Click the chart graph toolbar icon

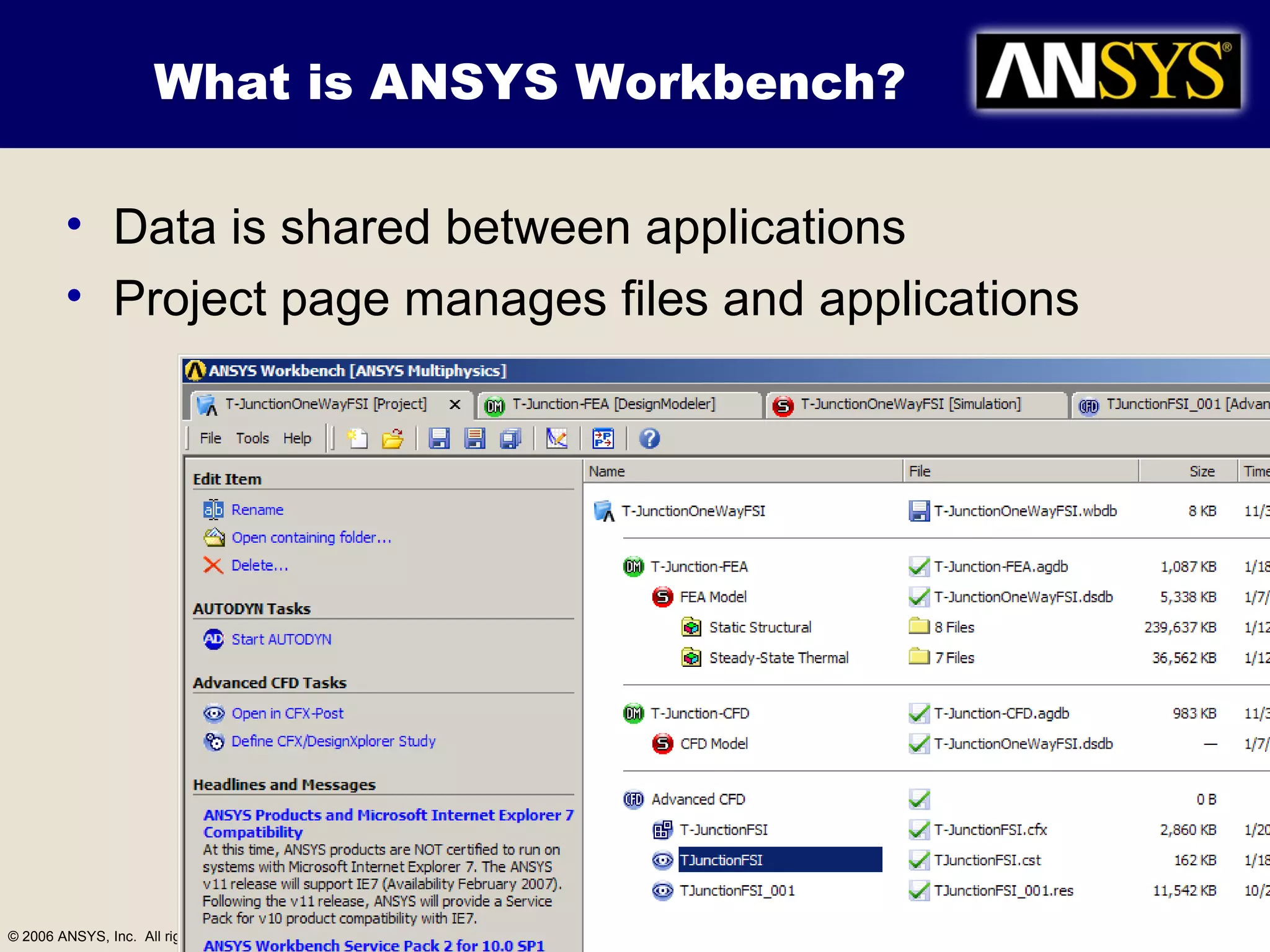(x=556, y=439)
